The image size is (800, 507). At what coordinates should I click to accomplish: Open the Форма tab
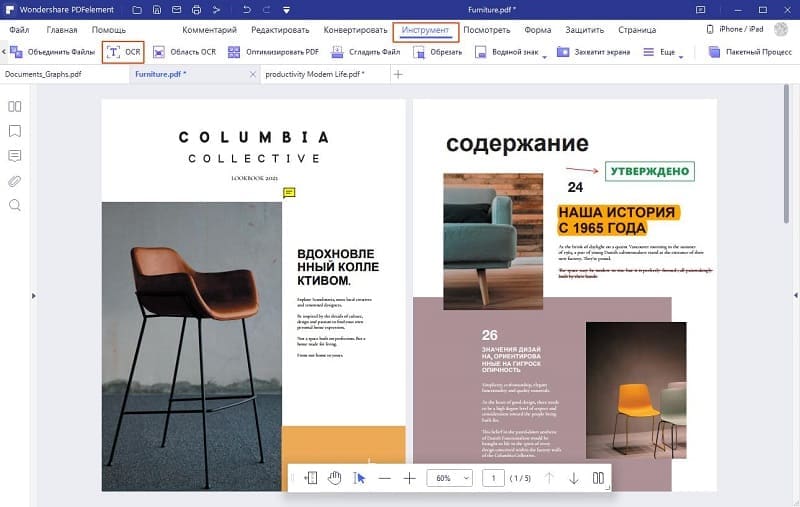(538, 30)
